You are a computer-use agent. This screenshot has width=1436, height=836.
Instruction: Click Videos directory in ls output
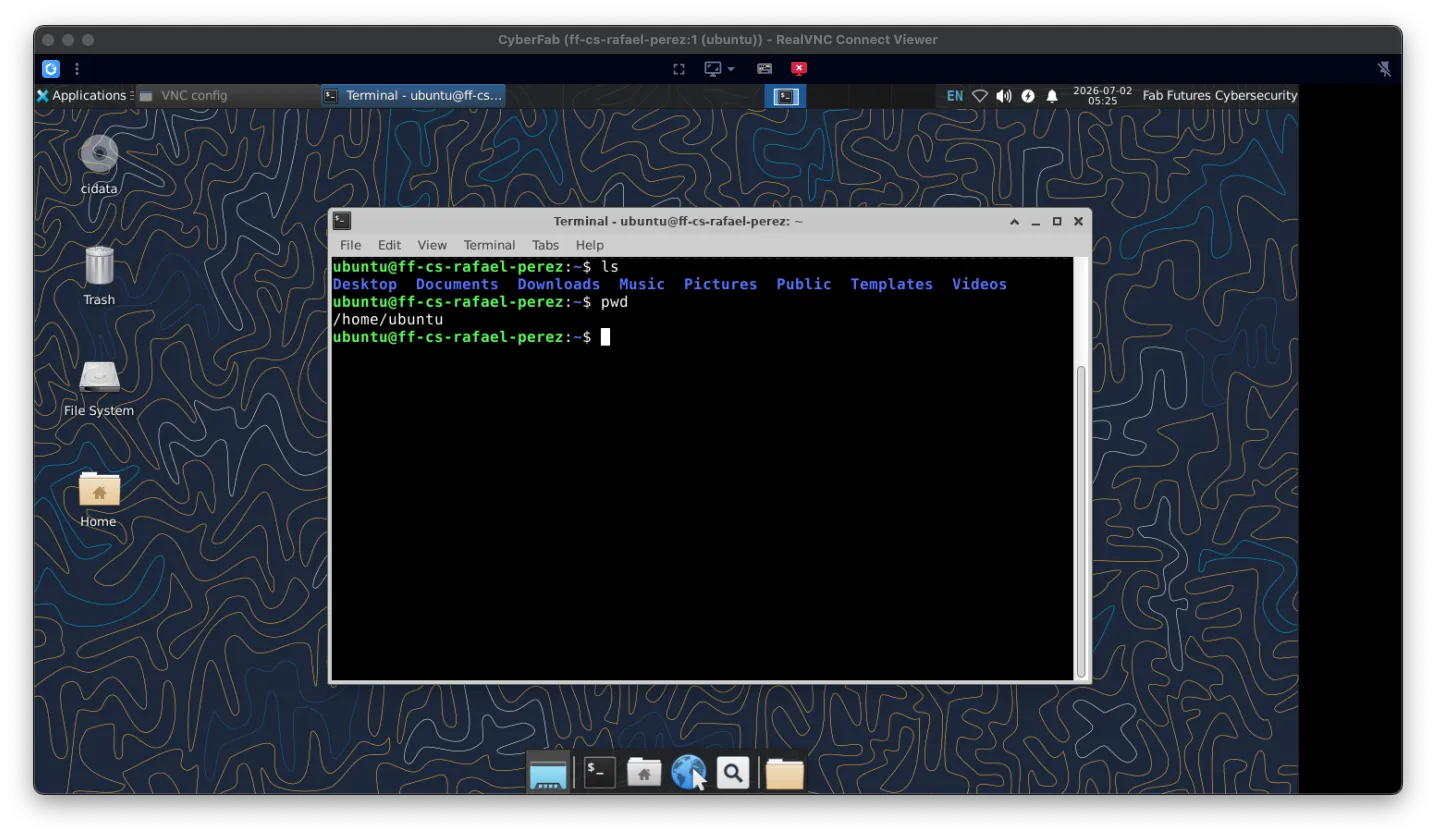980,284
